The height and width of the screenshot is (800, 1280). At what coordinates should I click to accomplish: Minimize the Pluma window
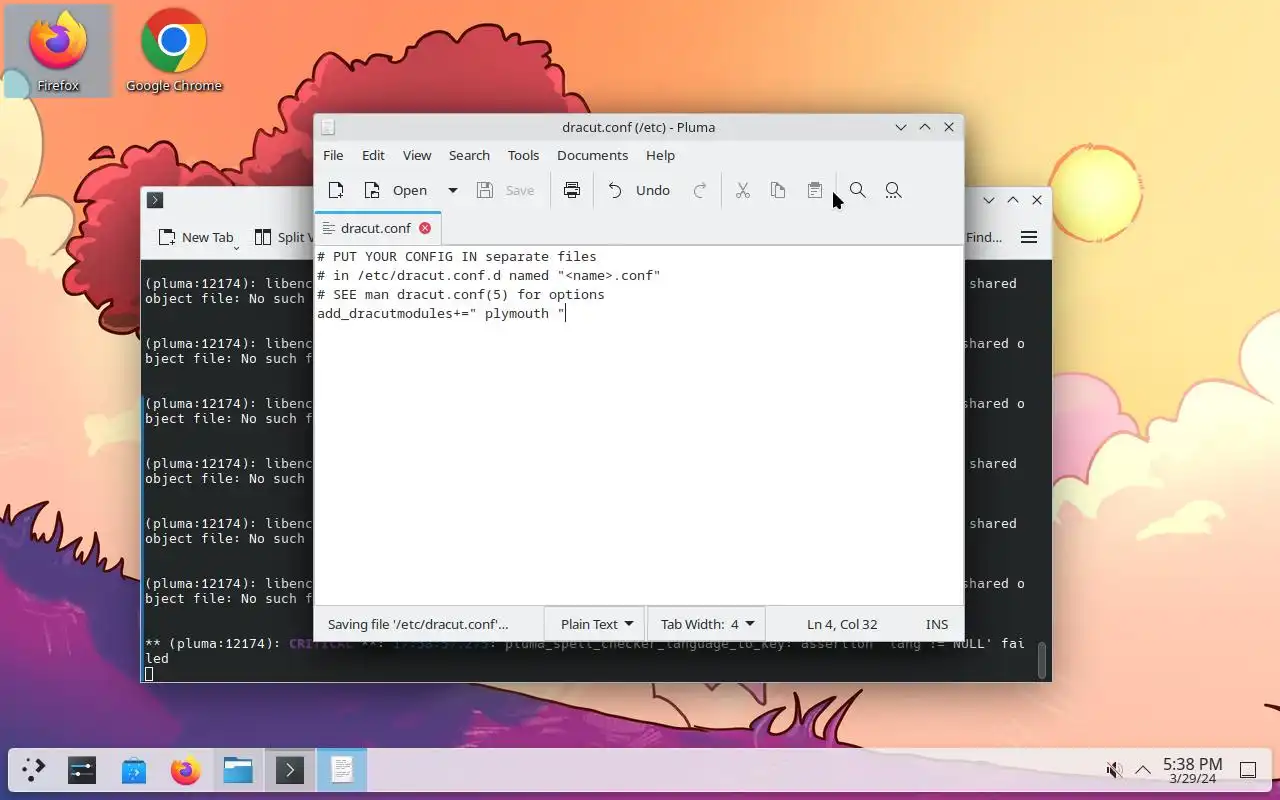click(x=901, y=127)
